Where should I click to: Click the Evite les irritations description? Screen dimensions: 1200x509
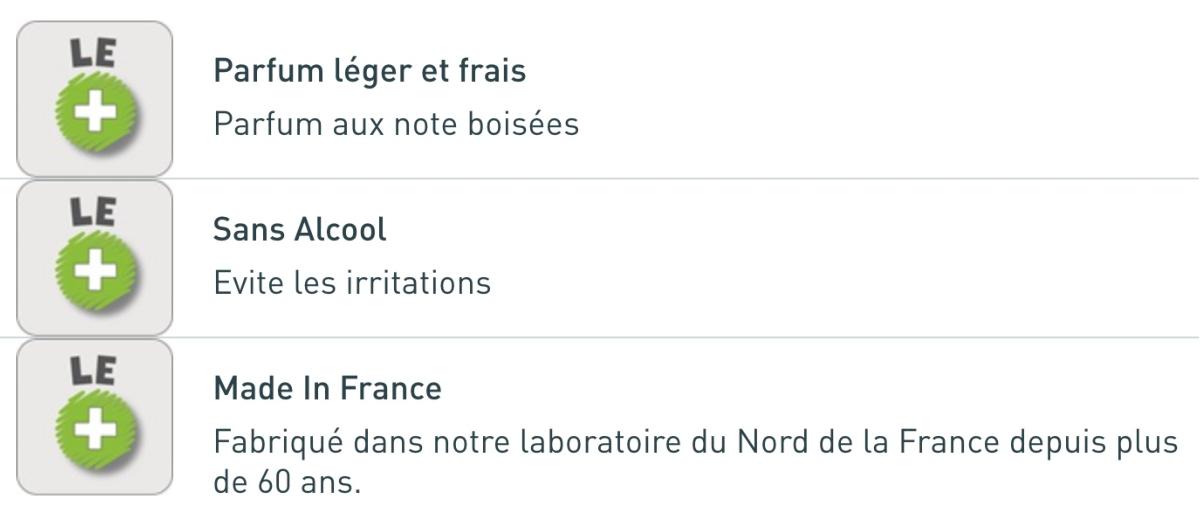352,283
